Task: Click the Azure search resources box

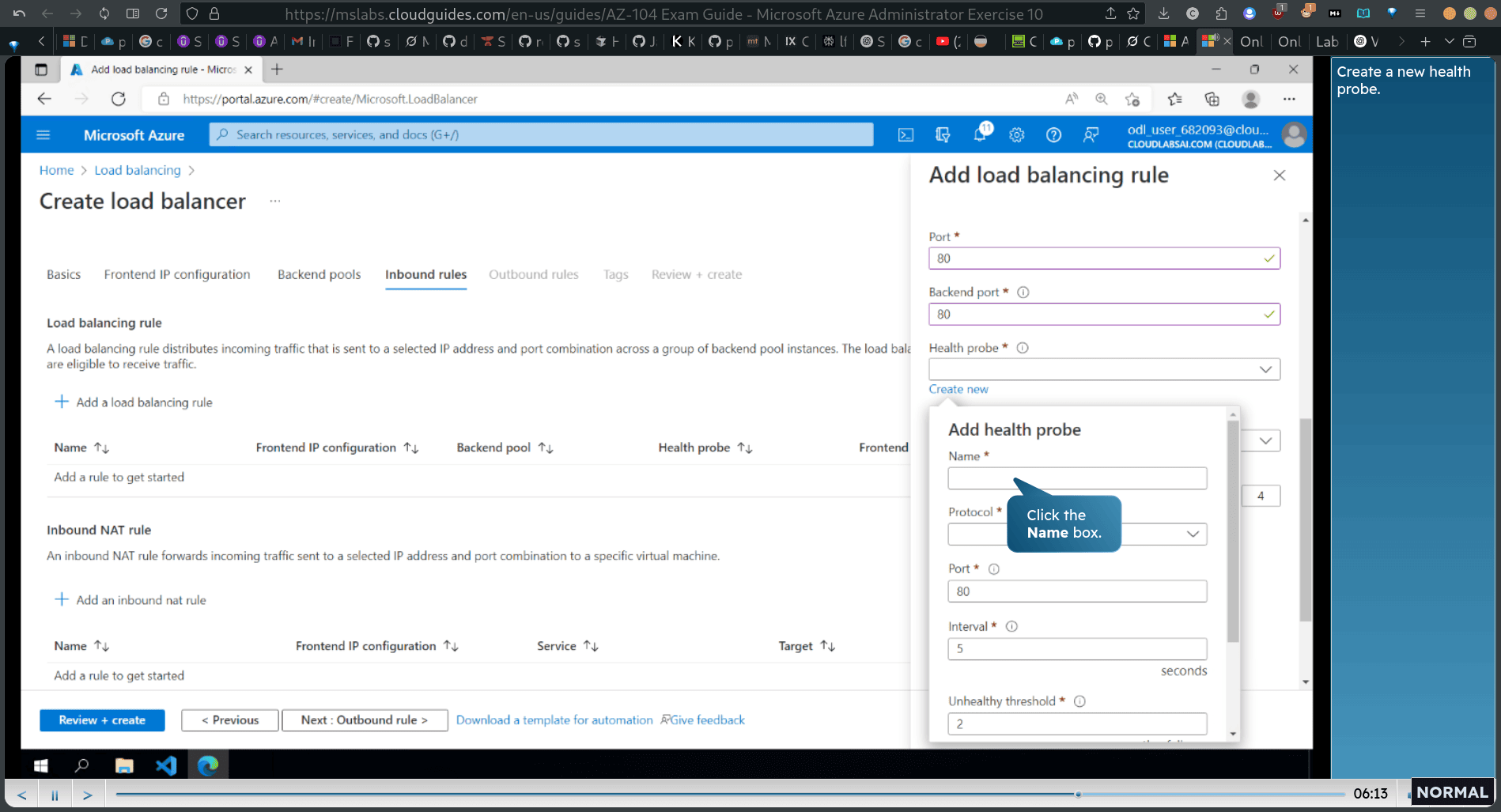Action: point(541,135)
